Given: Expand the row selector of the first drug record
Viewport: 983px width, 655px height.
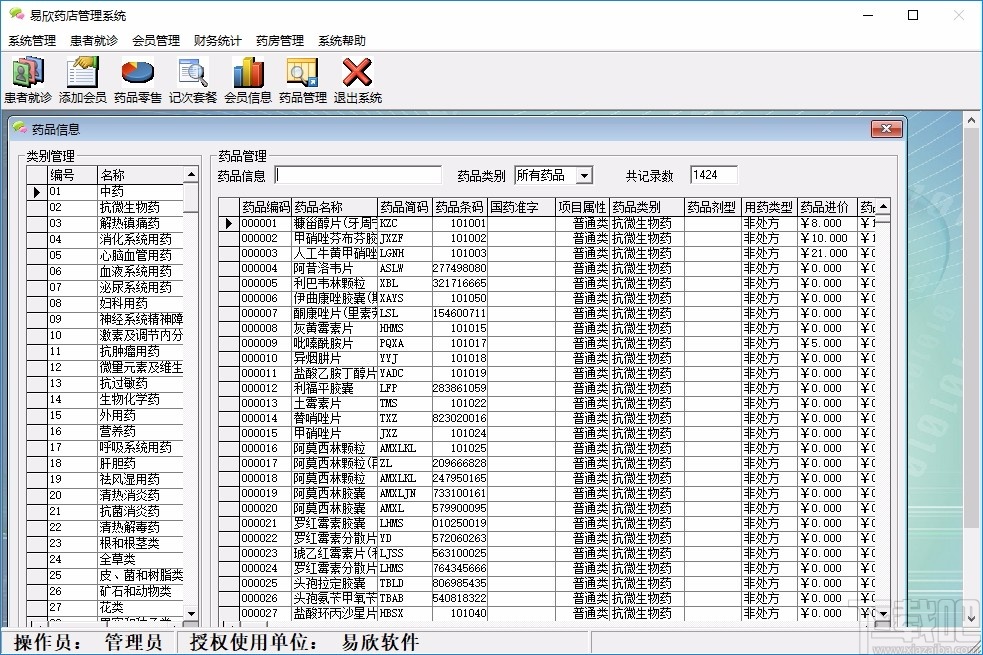Looking at the screenshot, I should (230, 222).
